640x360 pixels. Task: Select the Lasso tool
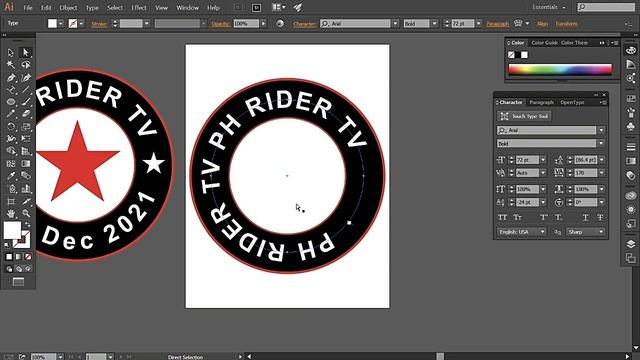coord(26,64)
